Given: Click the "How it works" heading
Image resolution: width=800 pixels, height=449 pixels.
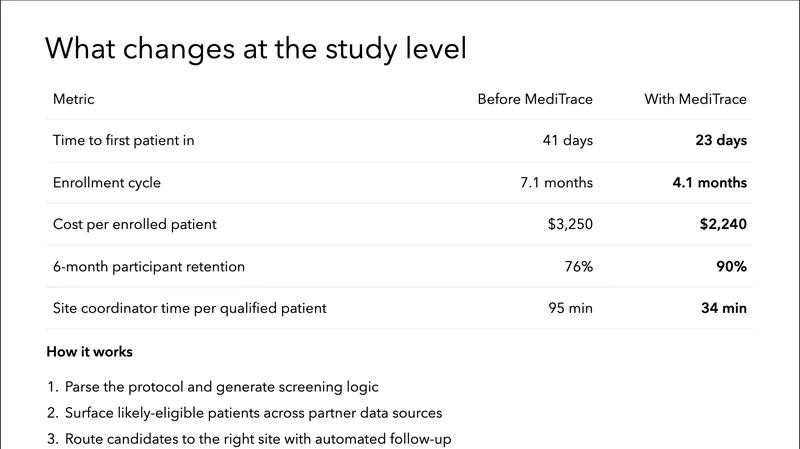Looking at the screenshot, I should tap(89, 352).
